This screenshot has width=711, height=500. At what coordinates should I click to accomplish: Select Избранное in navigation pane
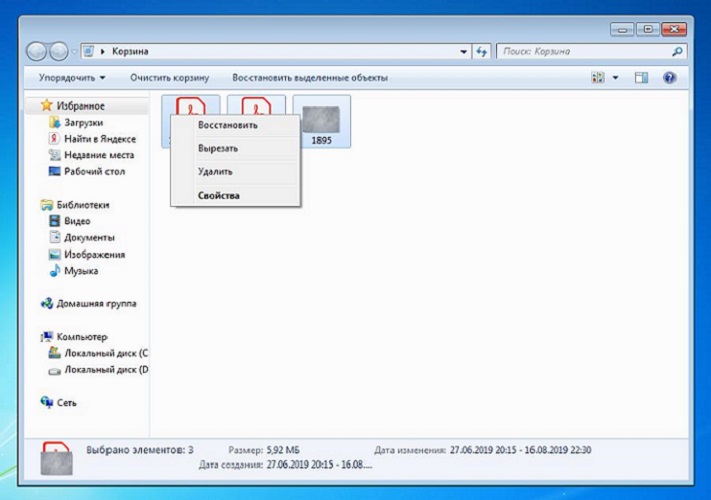pos(80,106)
